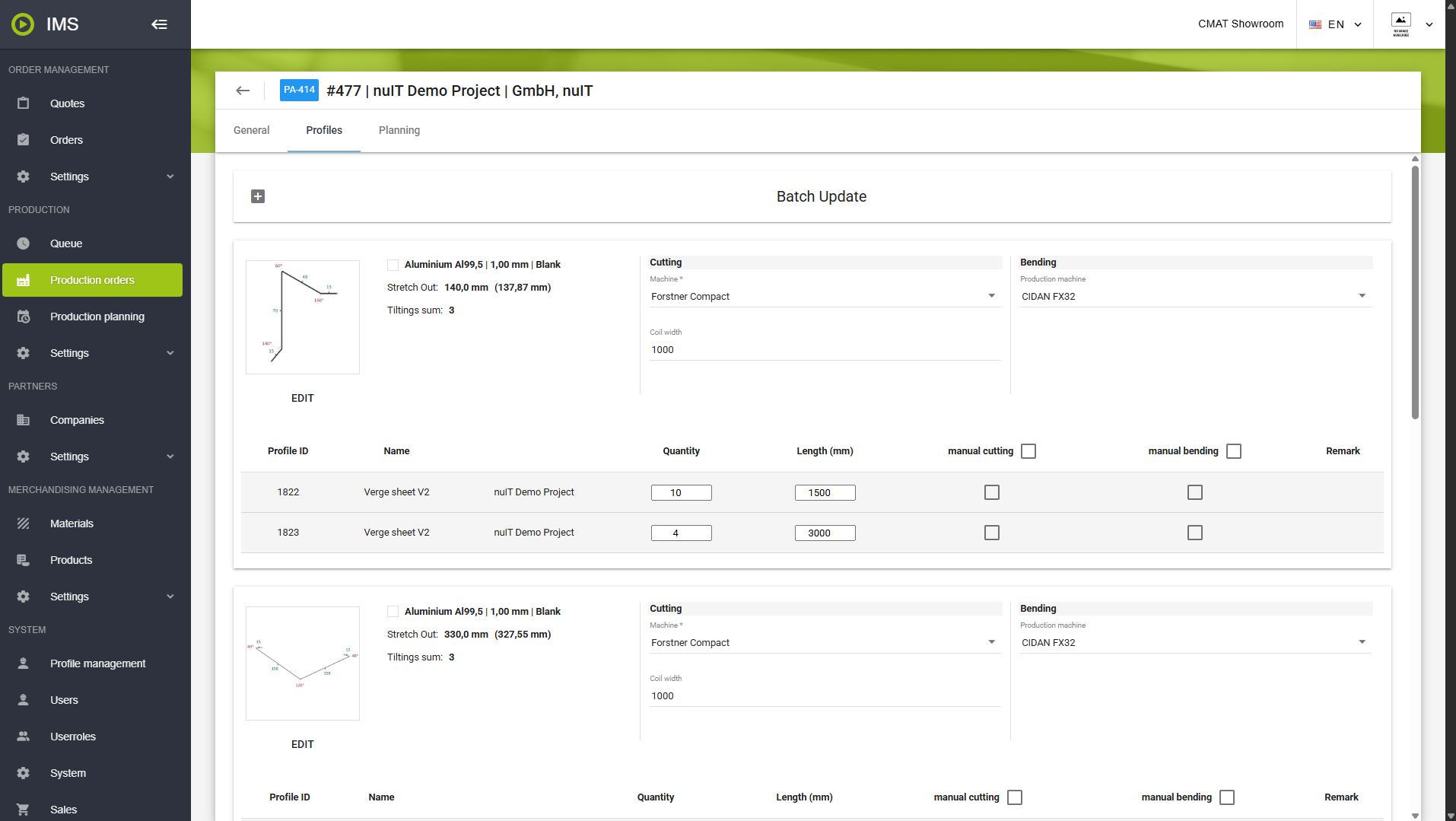The height and width of the screenshot is (821, 1456).
Task: Click CMAT Showroom in the header
Action: pyautogui.click(x=1241, y=24)
